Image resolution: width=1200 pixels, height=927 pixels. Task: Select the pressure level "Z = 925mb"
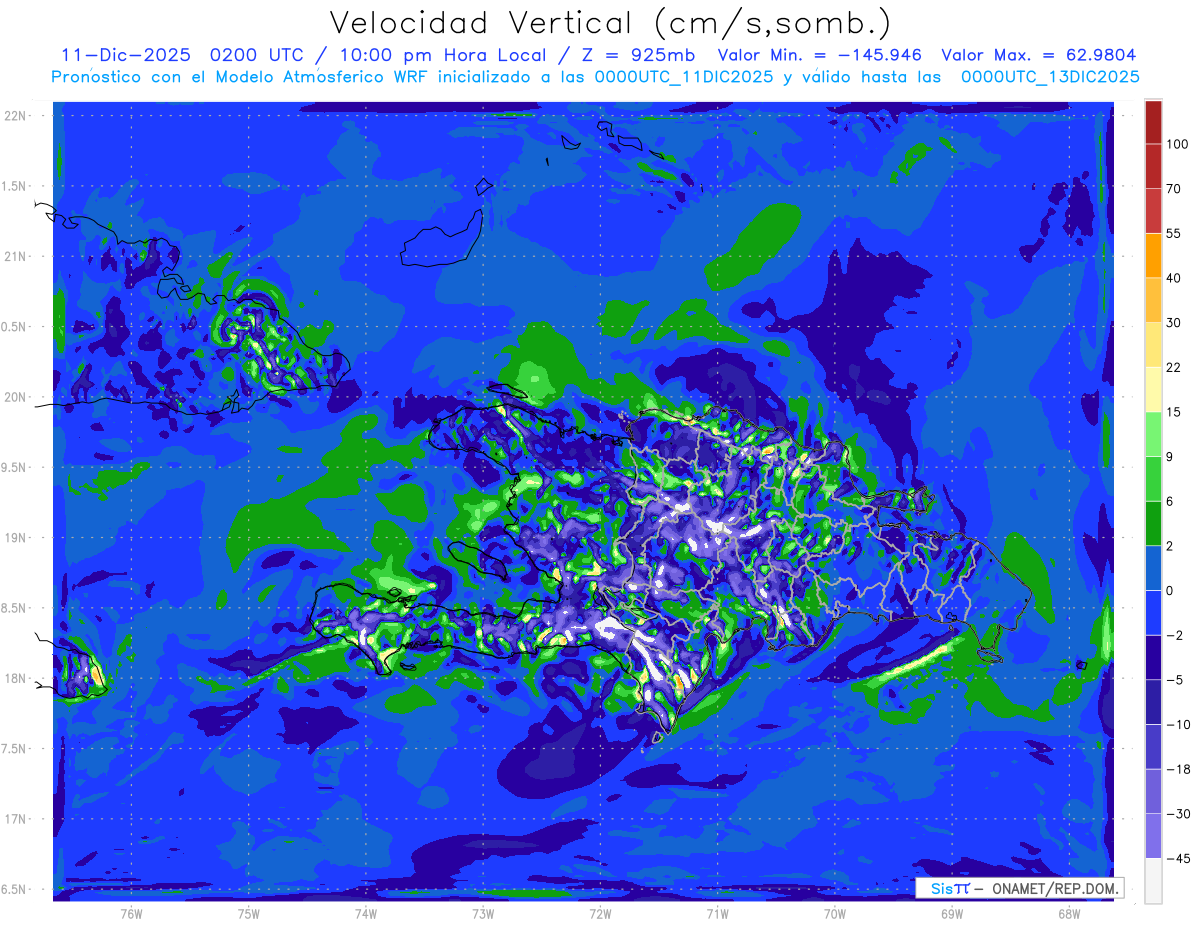pyautogui.click(x=639, y=55)
